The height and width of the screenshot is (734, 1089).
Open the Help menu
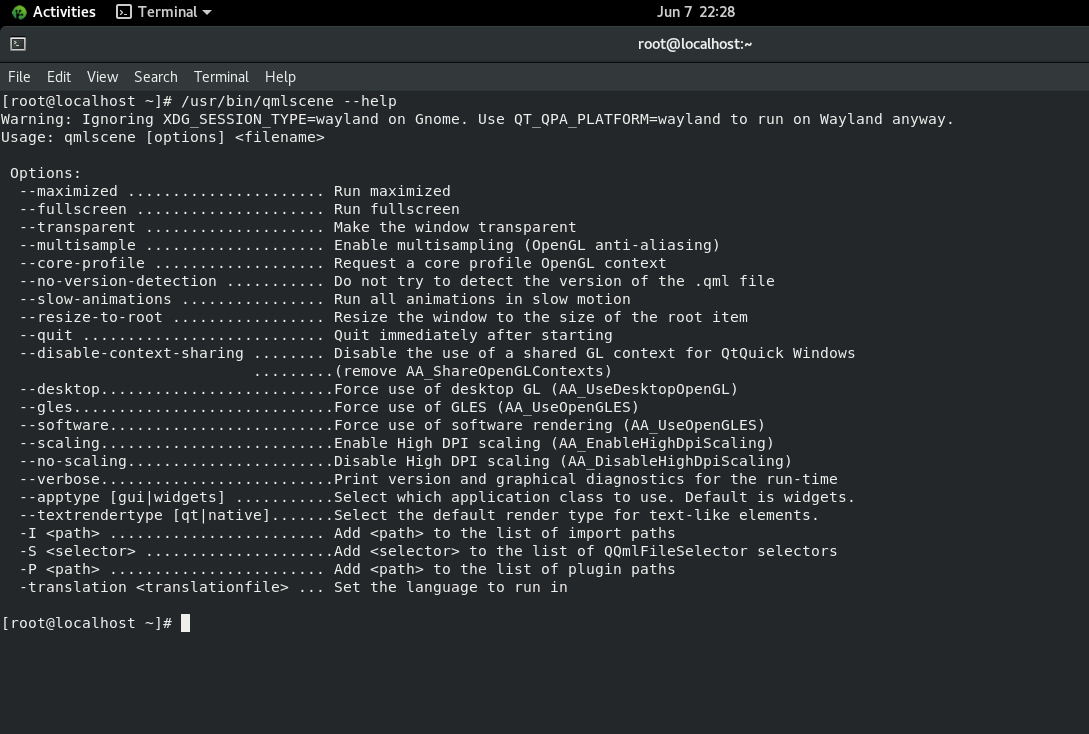click(x=280, y=77)
